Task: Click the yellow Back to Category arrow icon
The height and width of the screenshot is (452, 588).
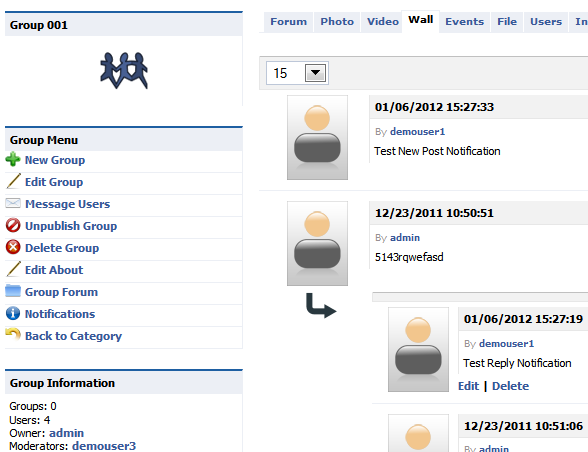Action: tap(13, 334)
